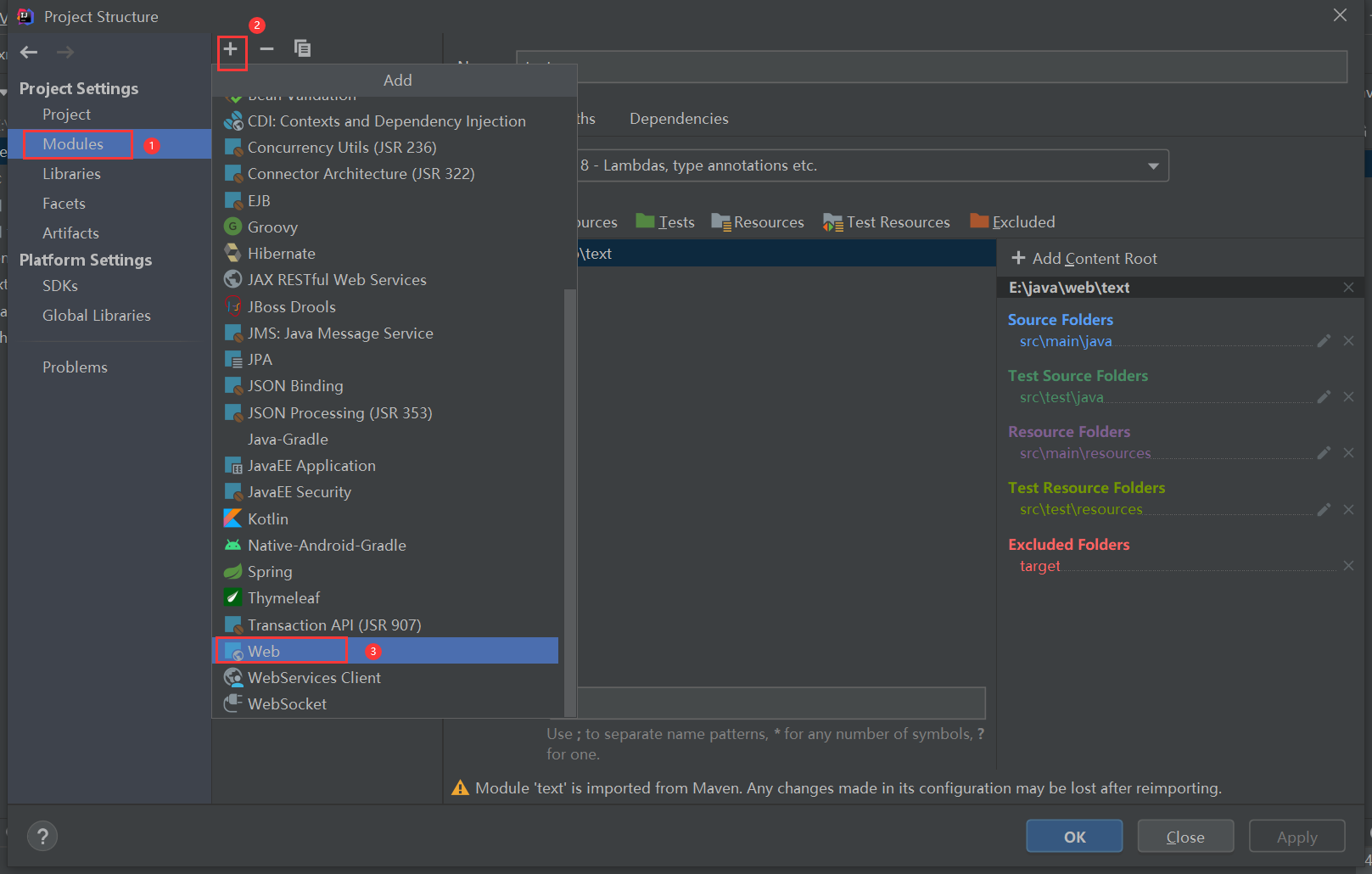1372x874 pixels.
Task: Choose JSON Binding from the Add list
Action: 385,386
